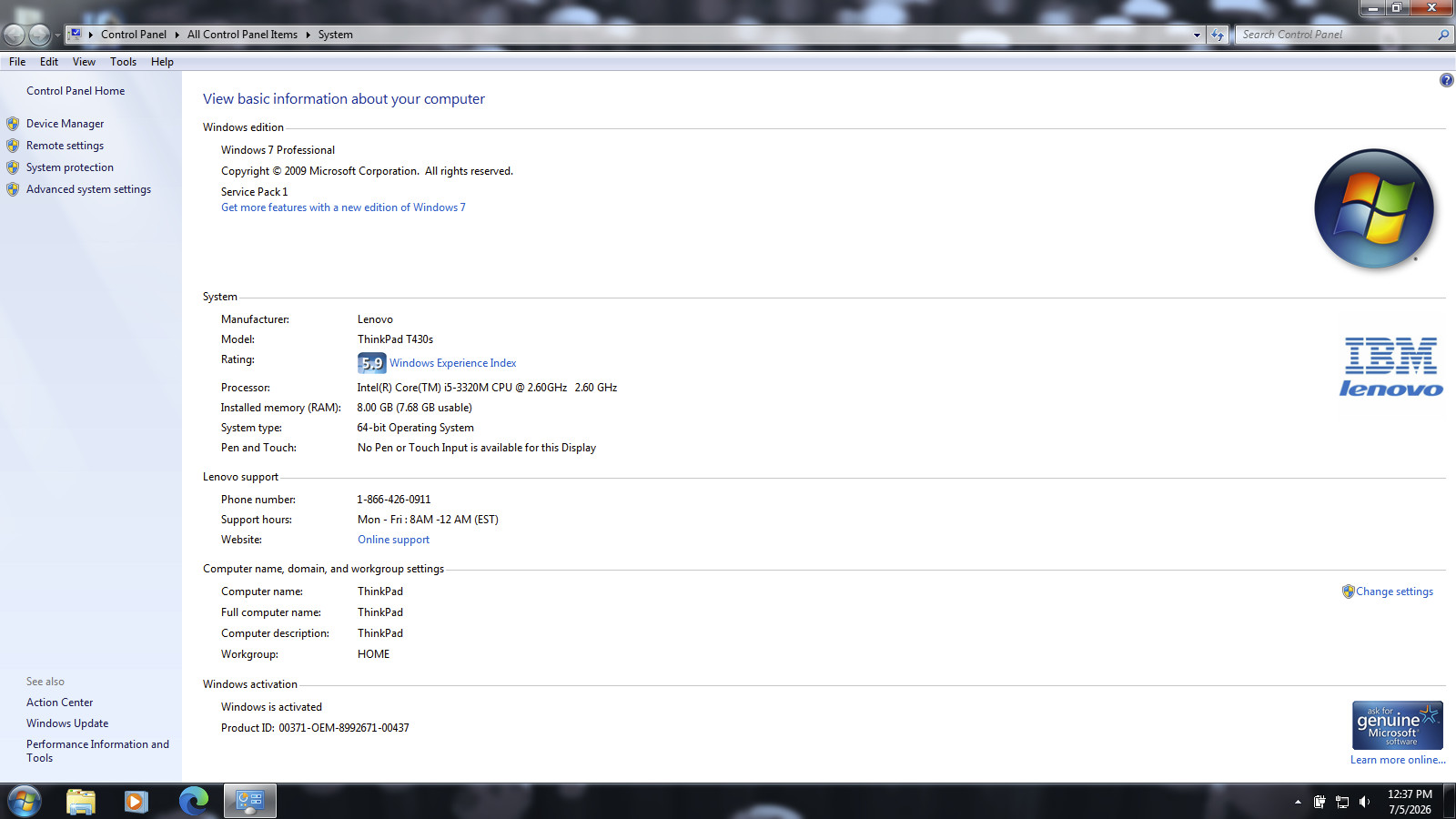The width and height of the screenshot is (1456, 819).
Task: Open Windows Explorer from taskbar
Action: coord(81,802)
